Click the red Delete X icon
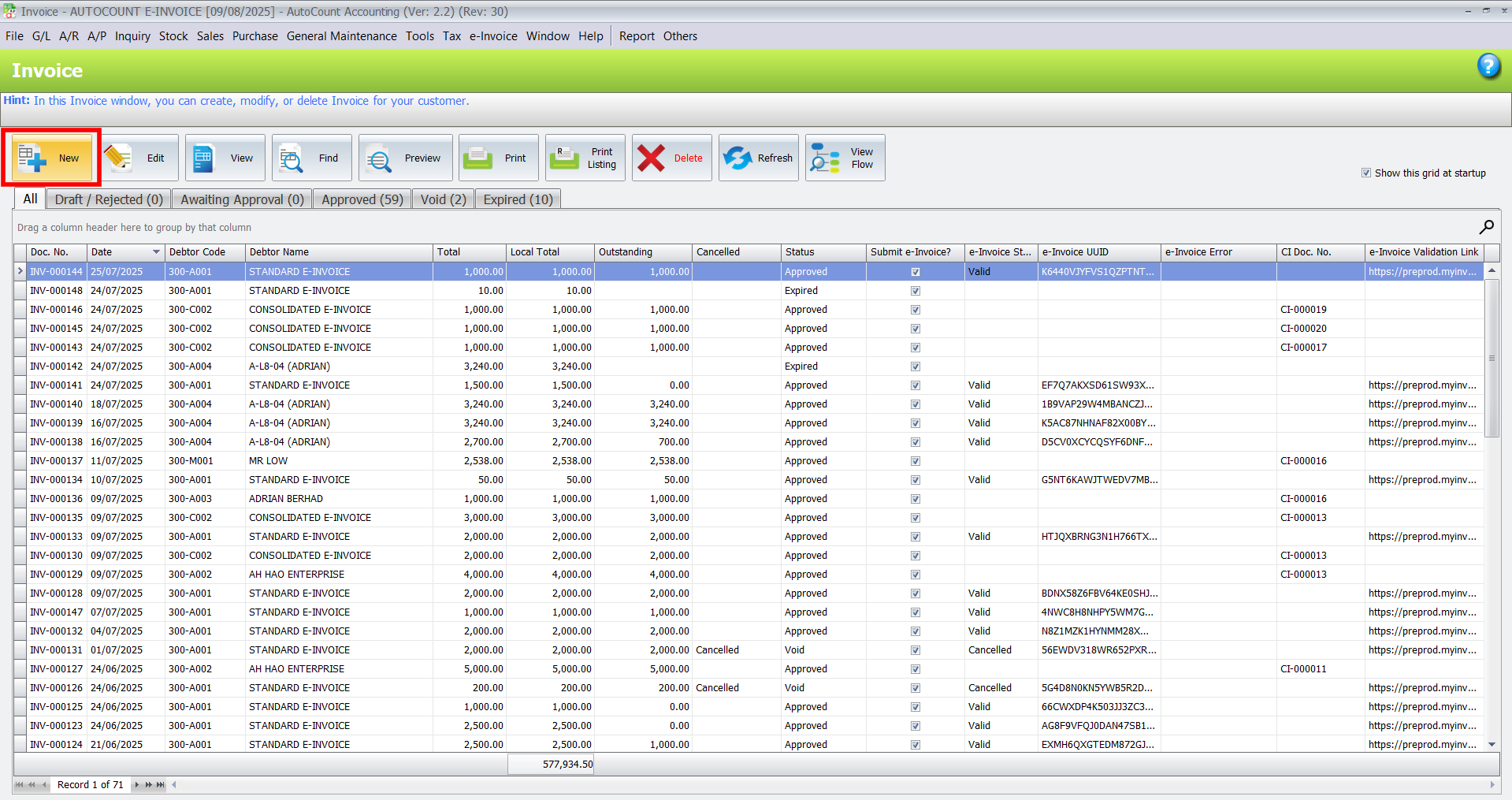Viewport: 1512px width, 800px height. (651, 158)
